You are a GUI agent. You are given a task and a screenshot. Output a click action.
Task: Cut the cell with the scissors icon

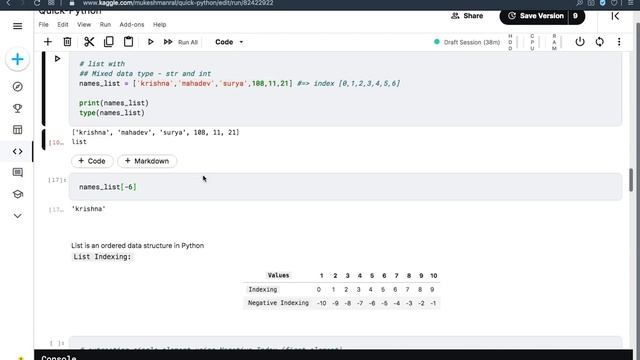(x=89, y=42)
